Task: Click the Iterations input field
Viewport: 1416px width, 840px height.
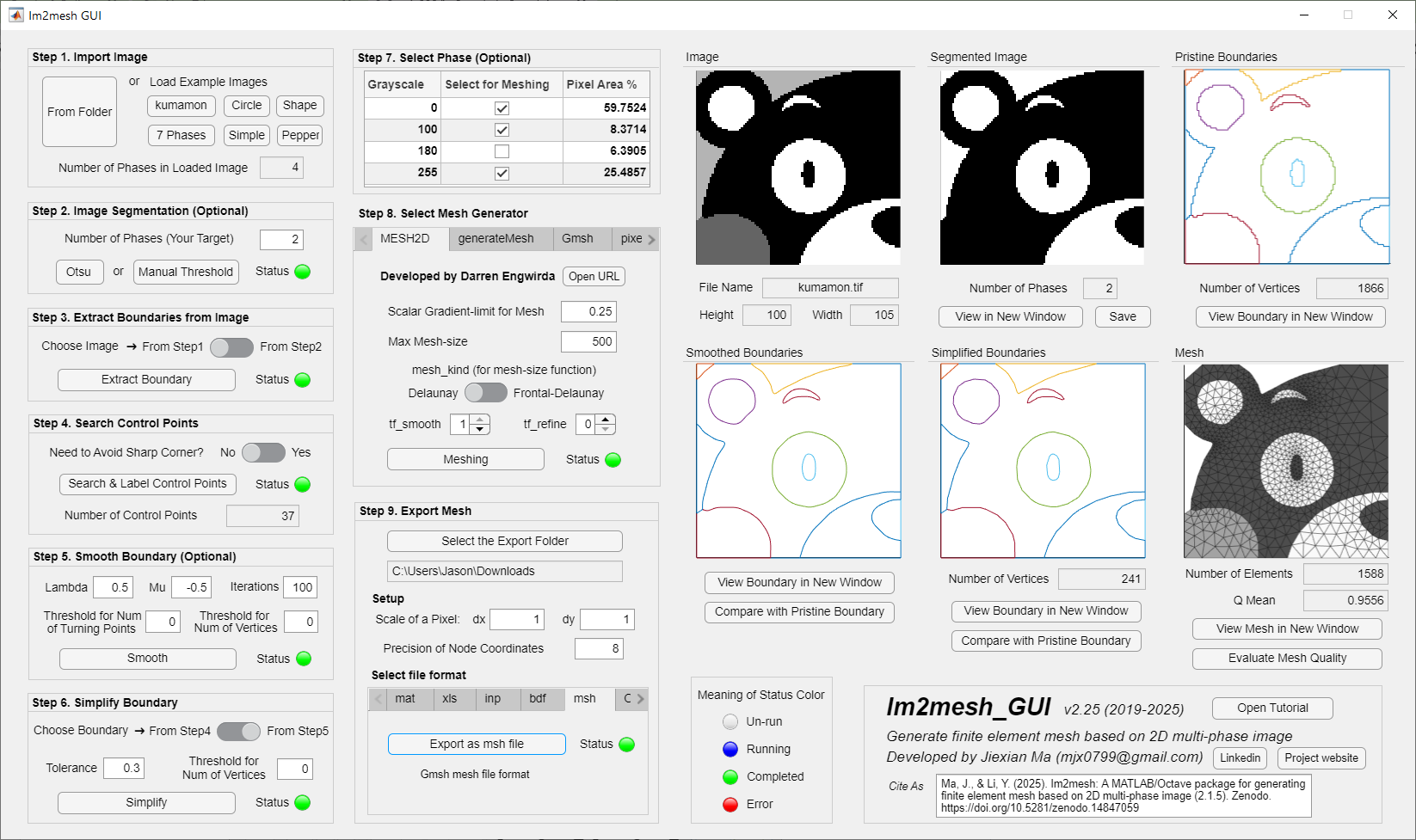Action: click(299, 588)
